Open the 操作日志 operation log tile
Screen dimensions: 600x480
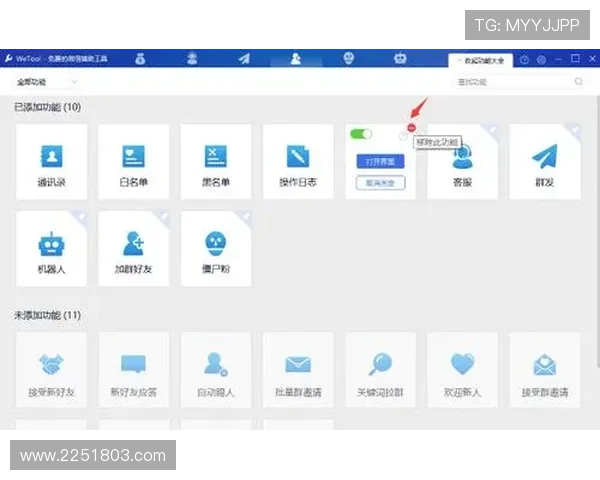(298, 162)
